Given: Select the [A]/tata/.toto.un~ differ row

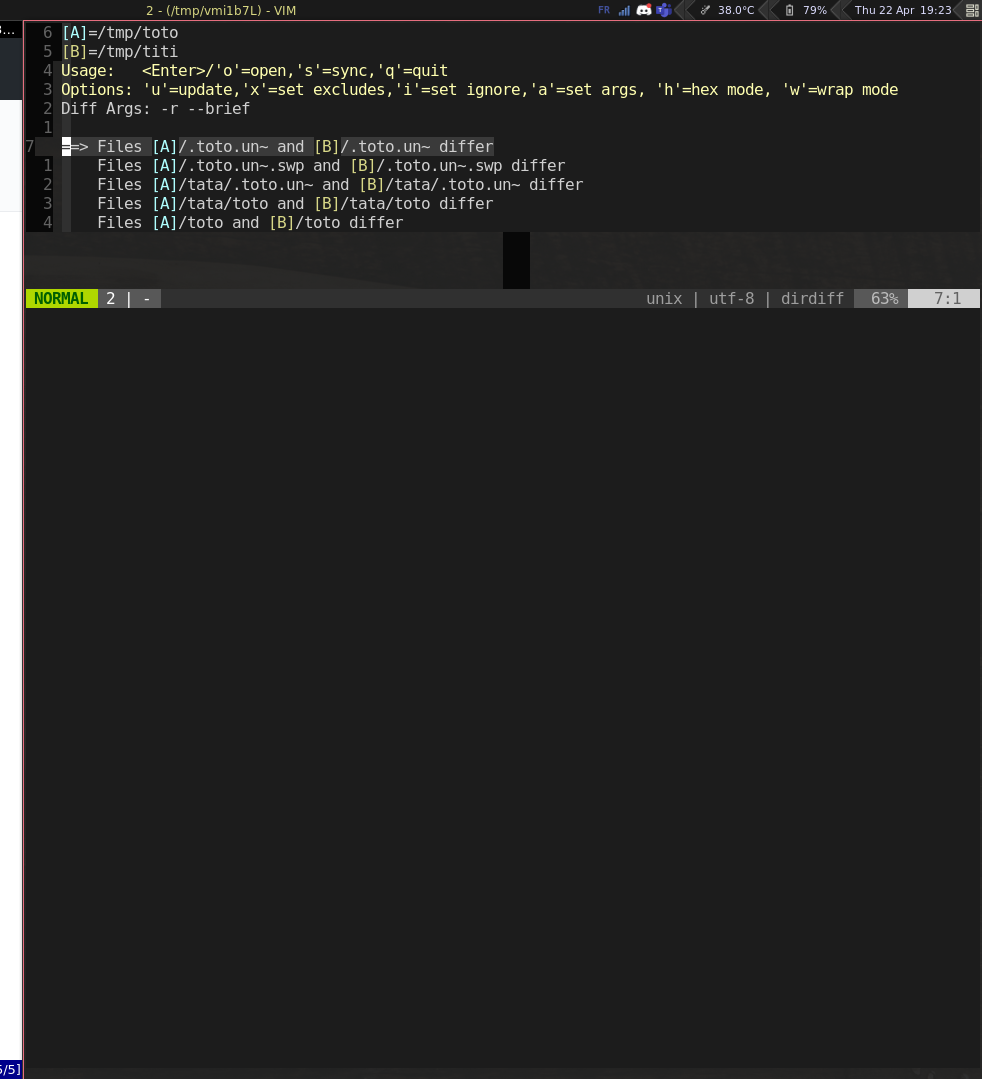Looking at the screenshot, I should 340,184.
